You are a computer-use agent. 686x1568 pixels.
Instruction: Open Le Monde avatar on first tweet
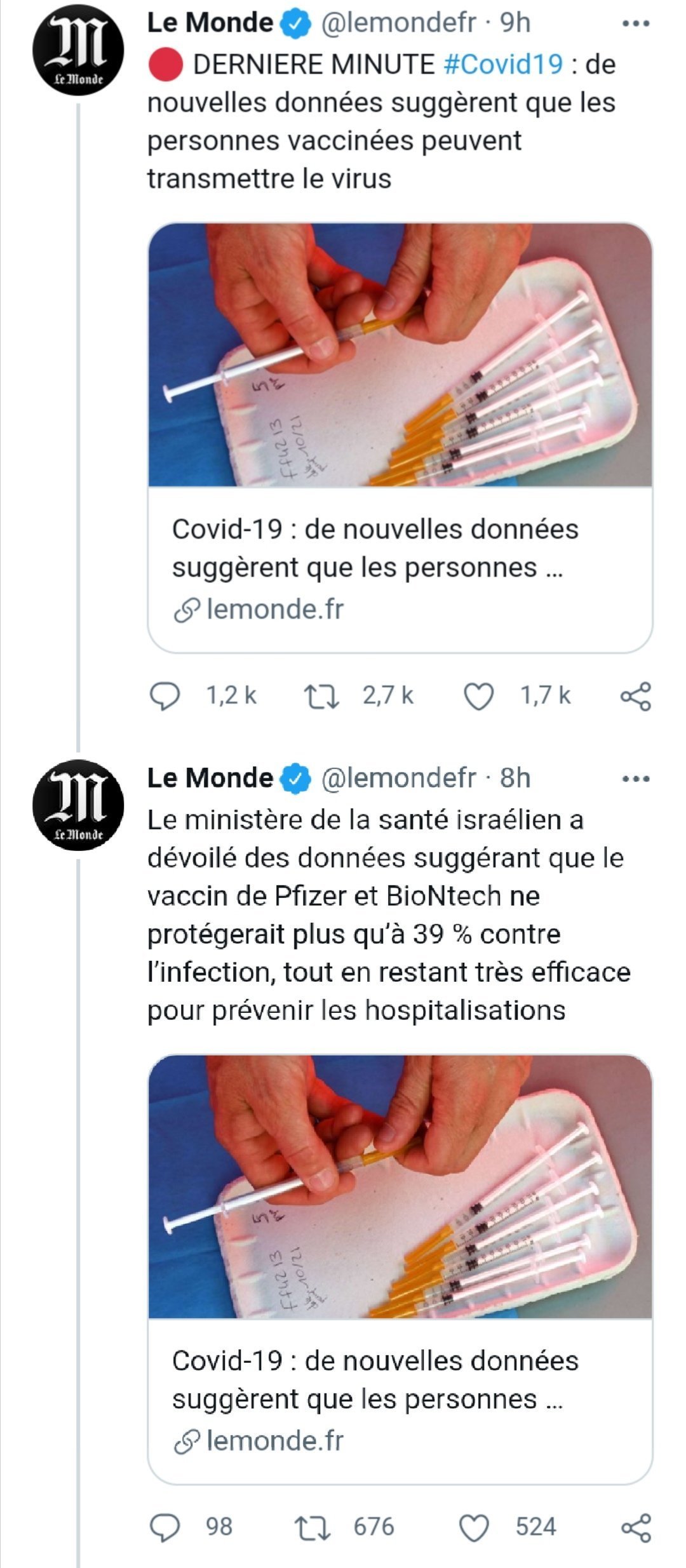click(x=78, y=50)
